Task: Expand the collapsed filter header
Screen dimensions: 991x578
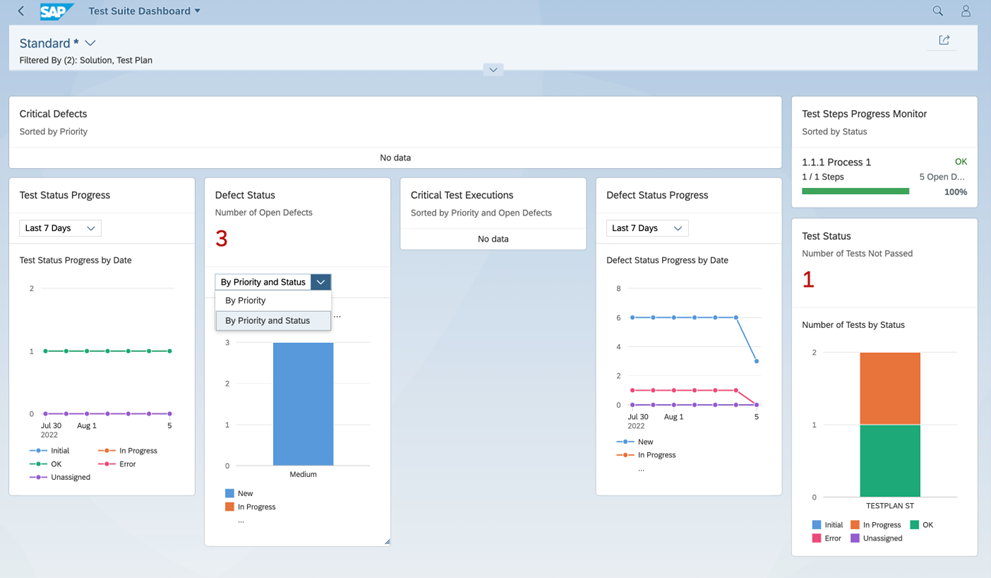Action: (x=493, y=69)
